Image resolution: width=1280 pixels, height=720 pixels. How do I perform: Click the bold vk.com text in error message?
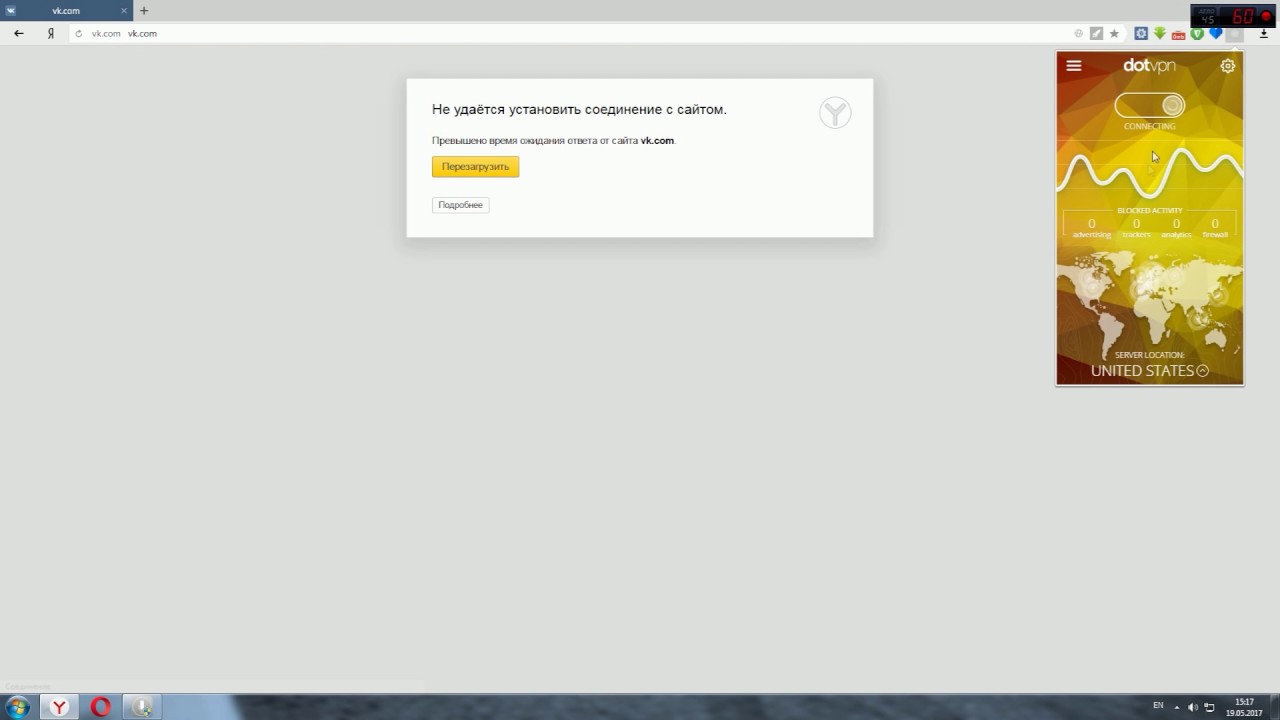pos(657,141)
